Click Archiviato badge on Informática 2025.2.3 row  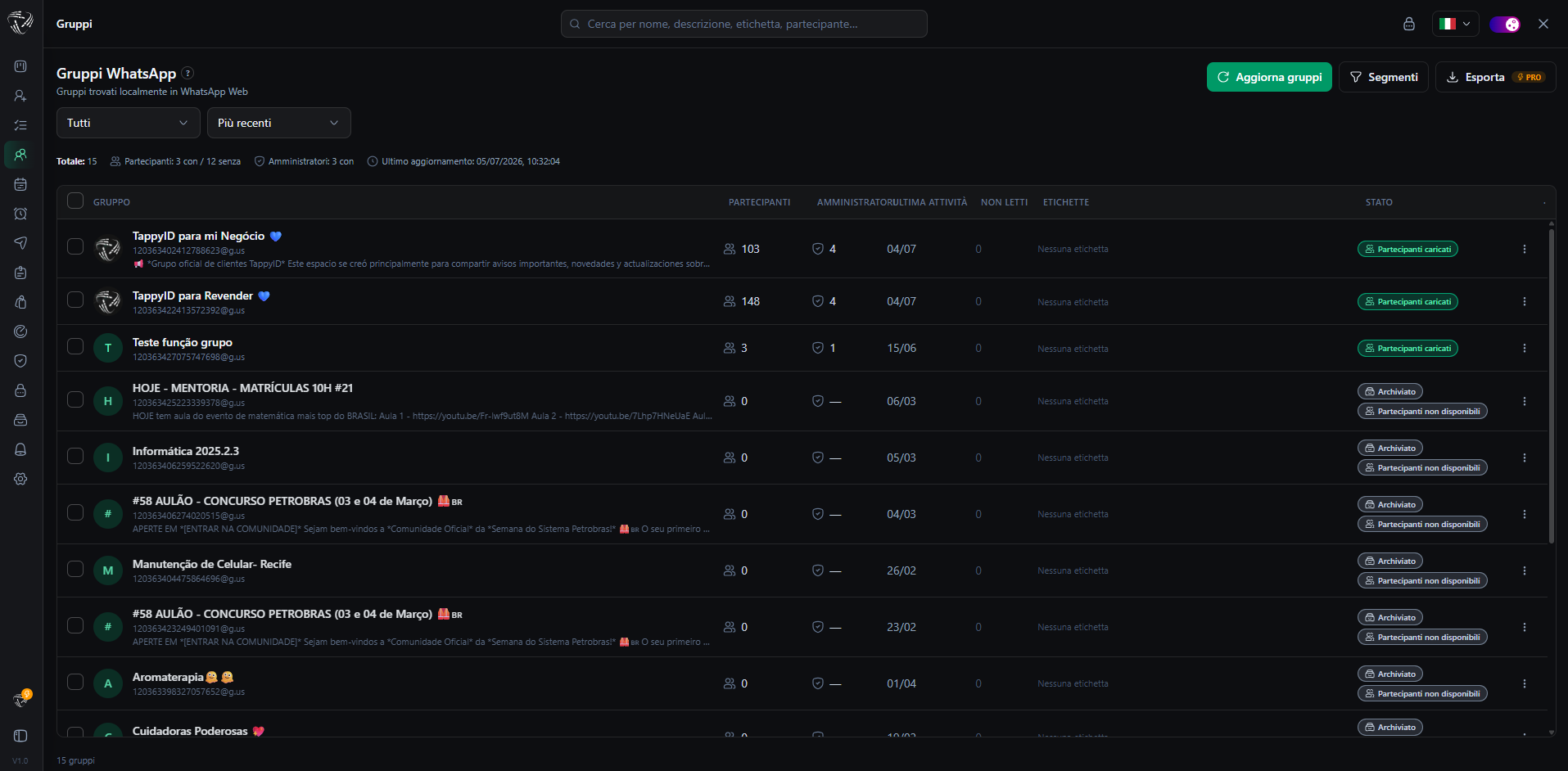(1390, 448)
